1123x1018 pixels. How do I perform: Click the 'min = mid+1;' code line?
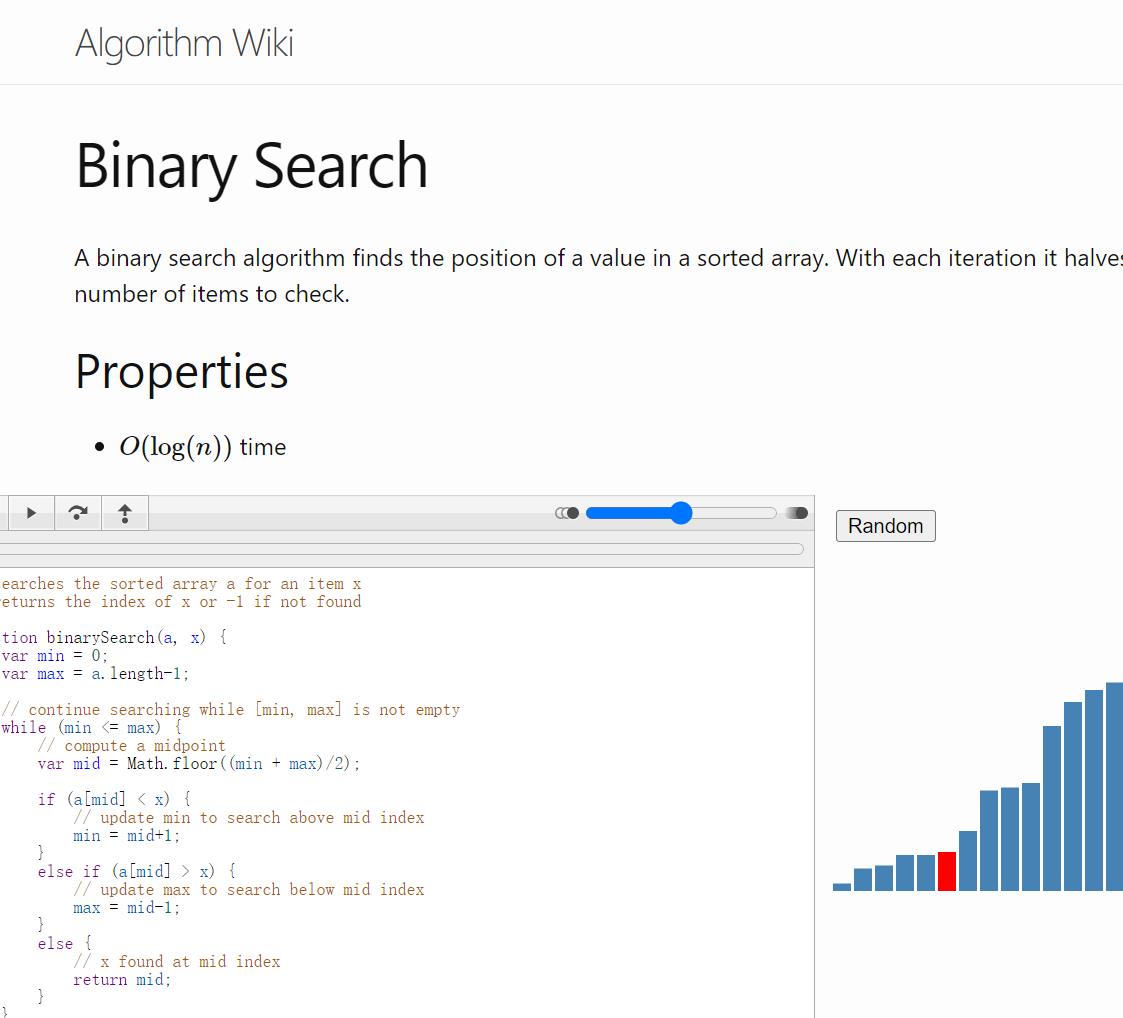click(x=113, y=836)
